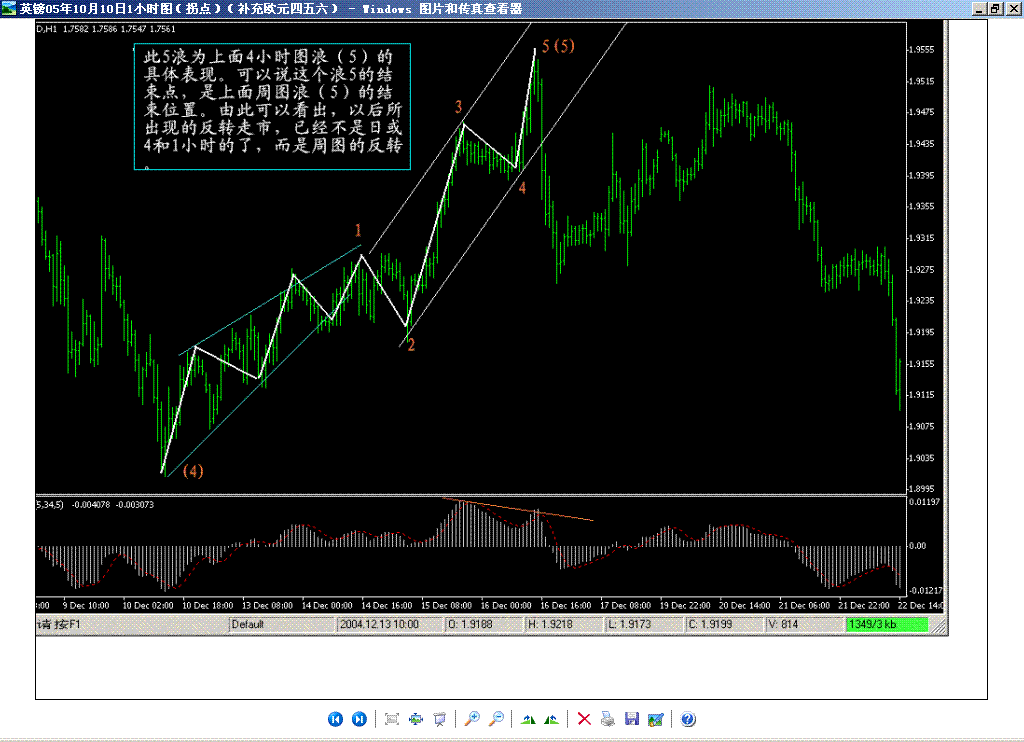Restore down the picture viewer window

point(995,8)
